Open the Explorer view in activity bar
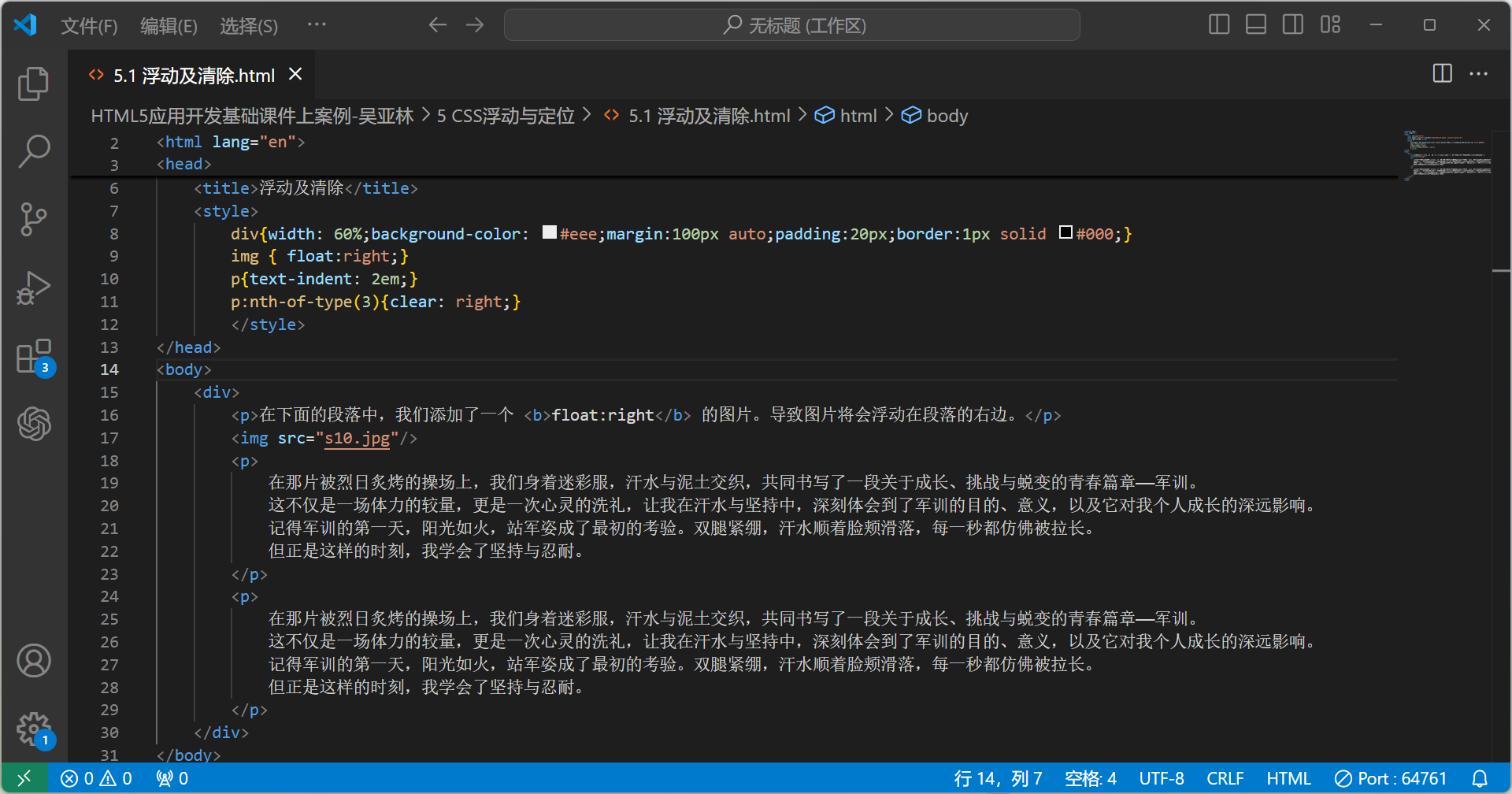1512x794 pixels. (33, 84)
